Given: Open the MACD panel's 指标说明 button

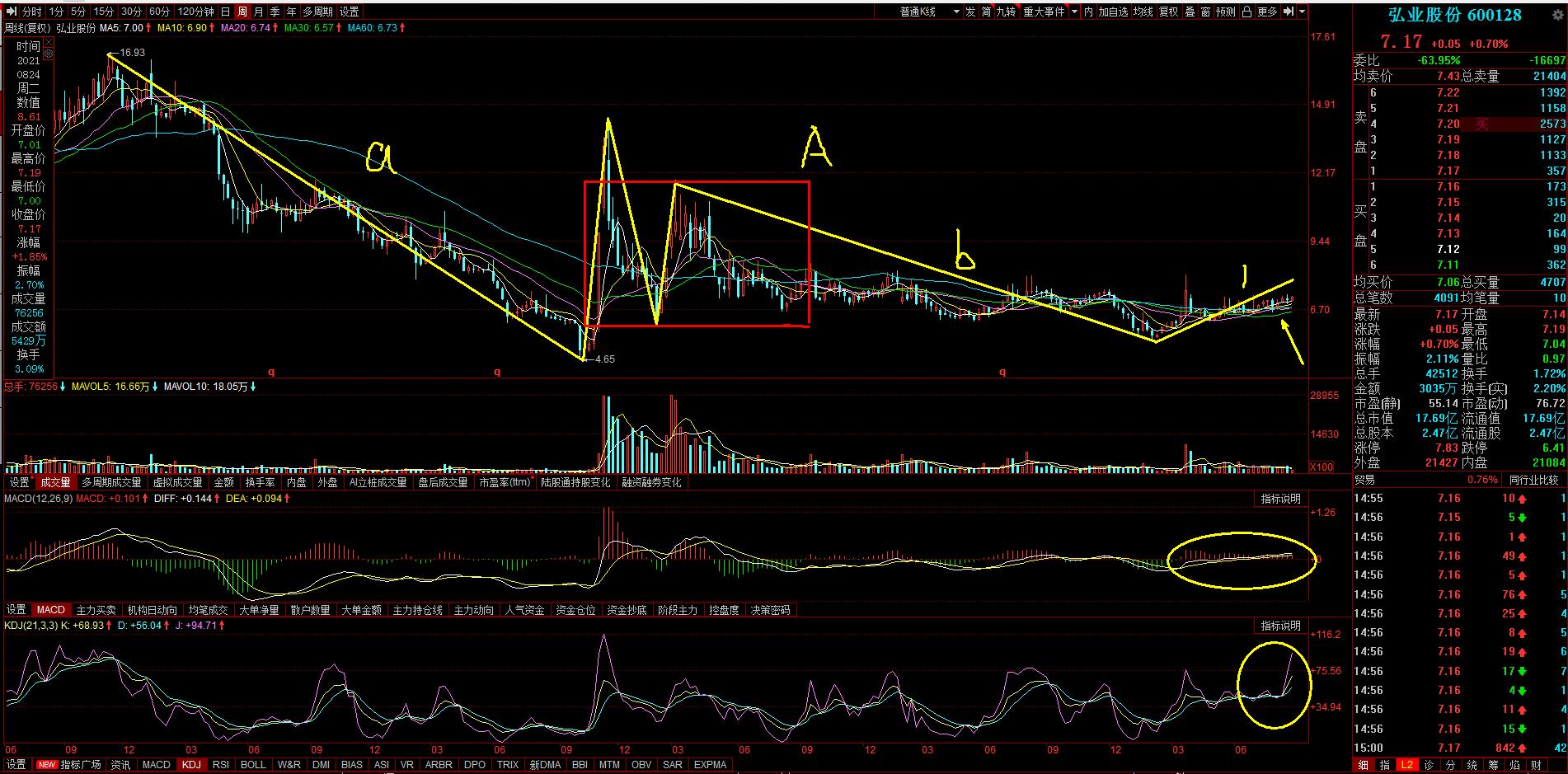Looking at the screenshot, I should 1280,499.
